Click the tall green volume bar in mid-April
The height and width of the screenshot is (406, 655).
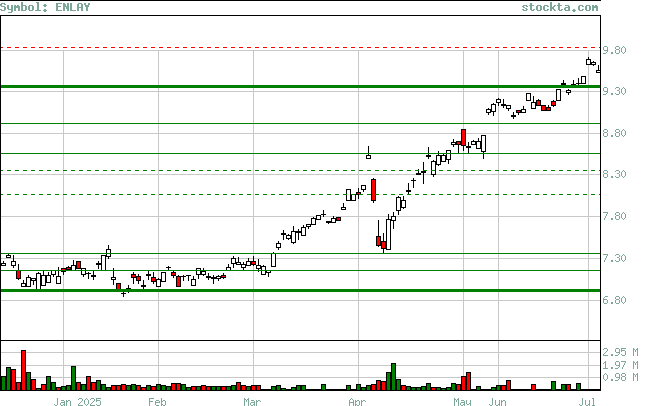[x=393, y=377]
